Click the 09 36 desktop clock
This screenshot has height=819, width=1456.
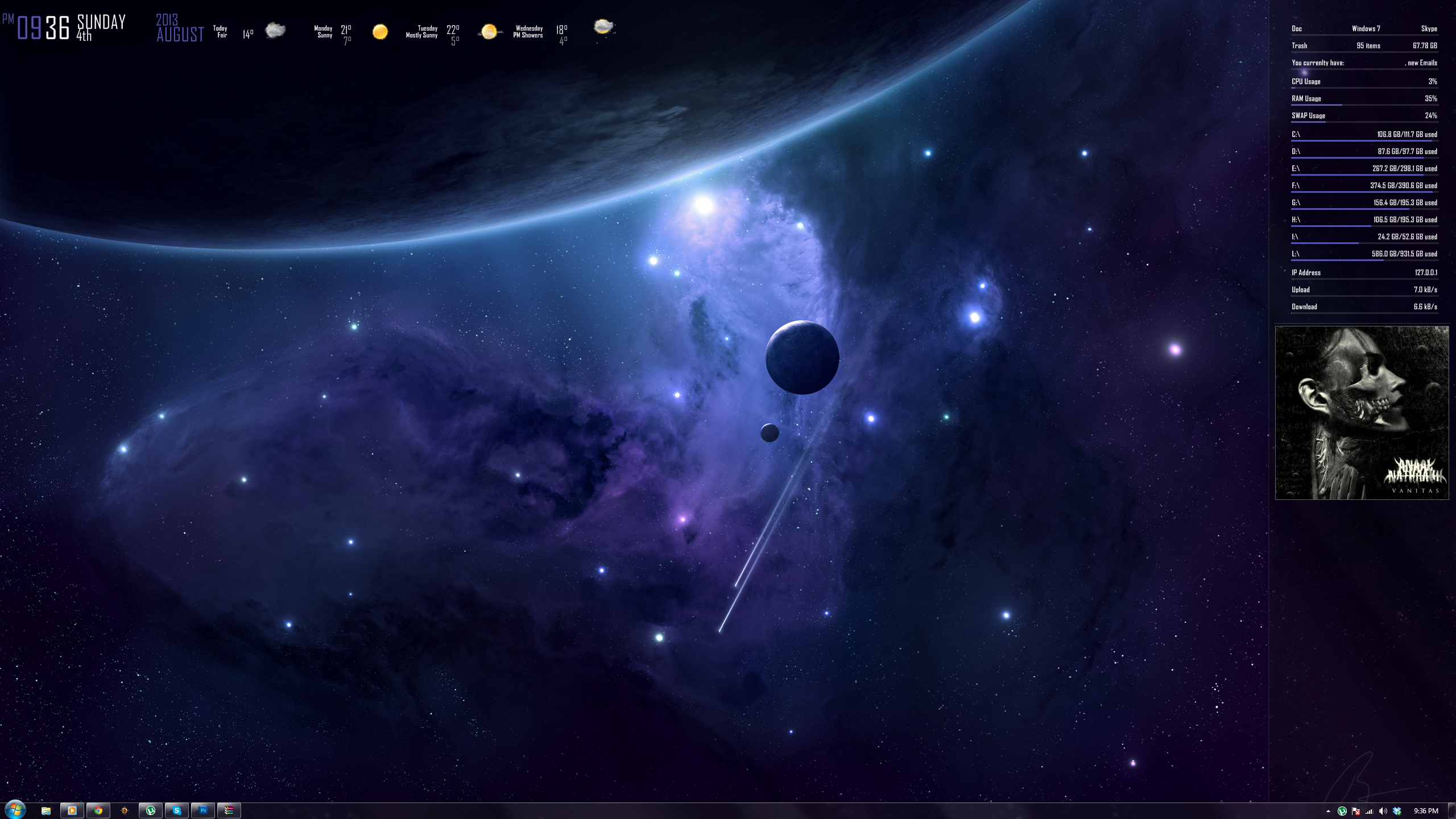point(43,27)
